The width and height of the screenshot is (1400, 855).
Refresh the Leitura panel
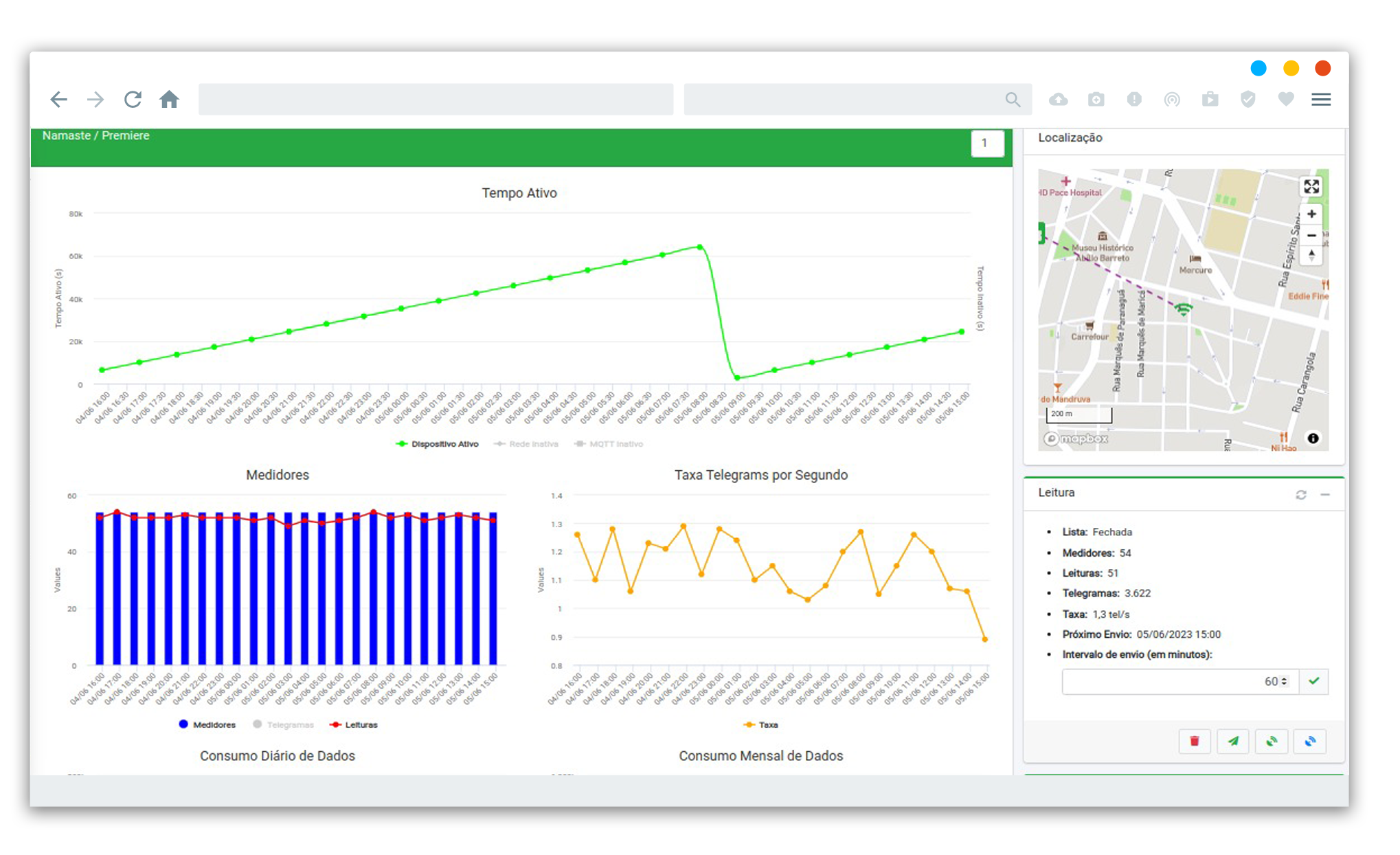point(1301,495)
